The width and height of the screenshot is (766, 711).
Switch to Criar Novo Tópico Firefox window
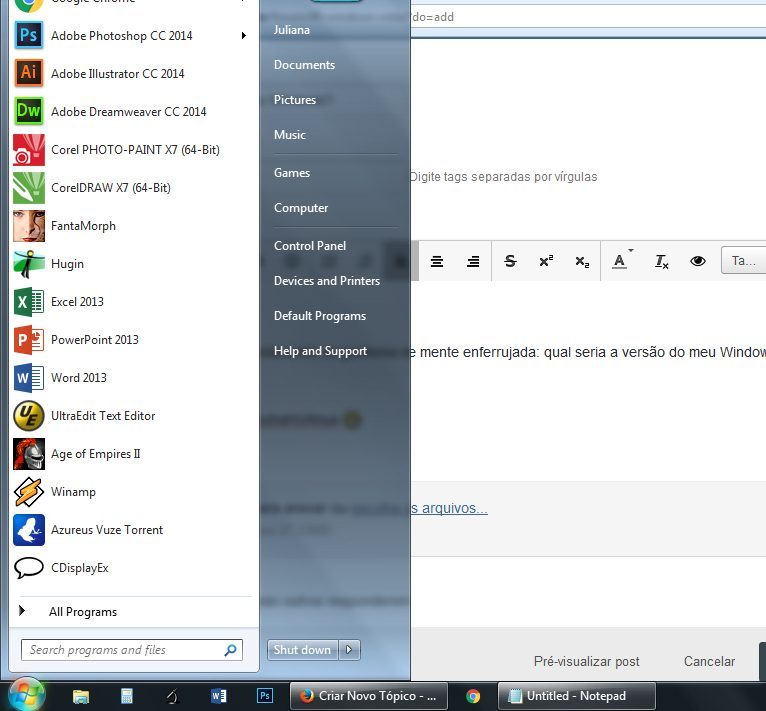pyautogui.click(x=369, y=696)
